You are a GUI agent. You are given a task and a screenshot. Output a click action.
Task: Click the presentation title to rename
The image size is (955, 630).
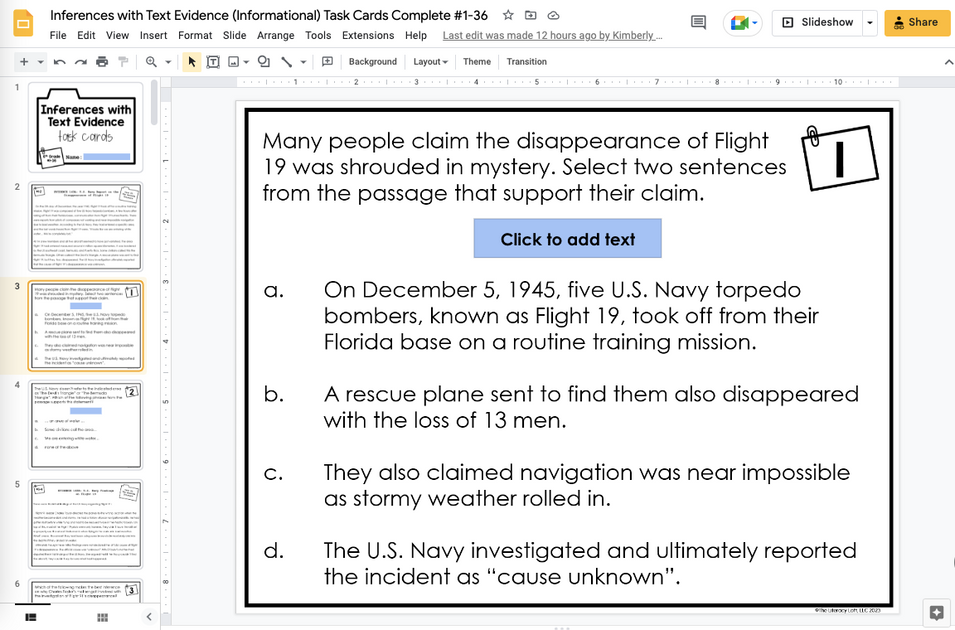pos(269,15)
